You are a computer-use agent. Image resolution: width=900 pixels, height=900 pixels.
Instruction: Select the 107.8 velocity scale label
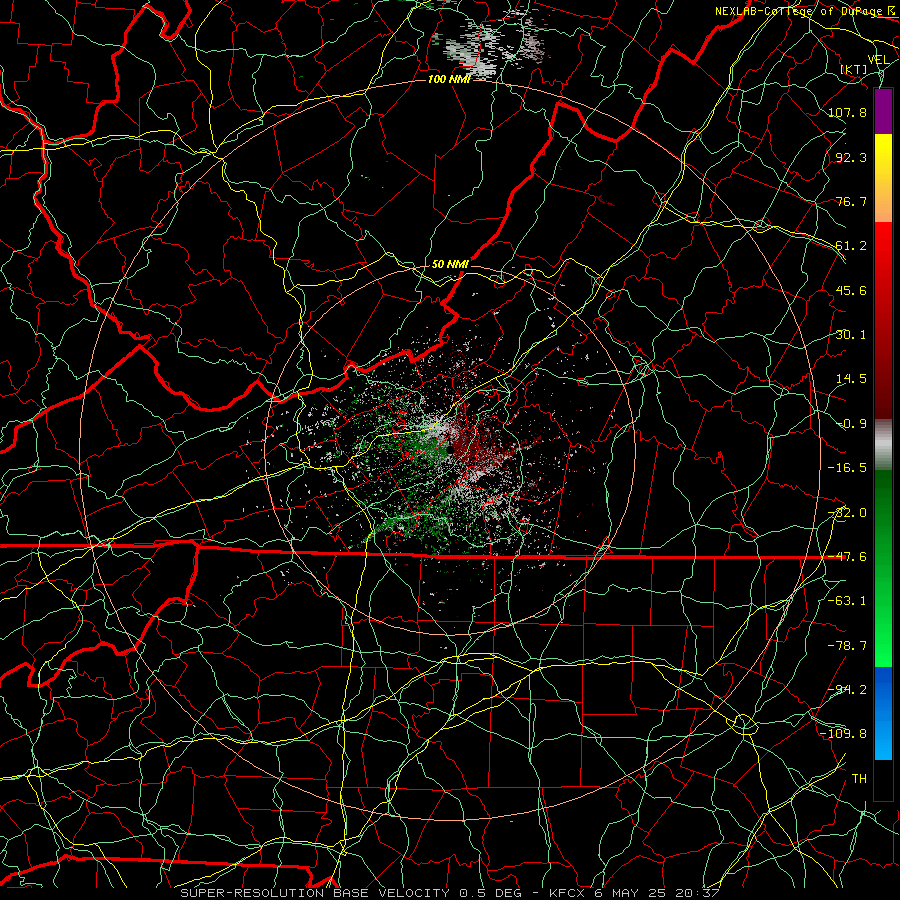point(847,112)
